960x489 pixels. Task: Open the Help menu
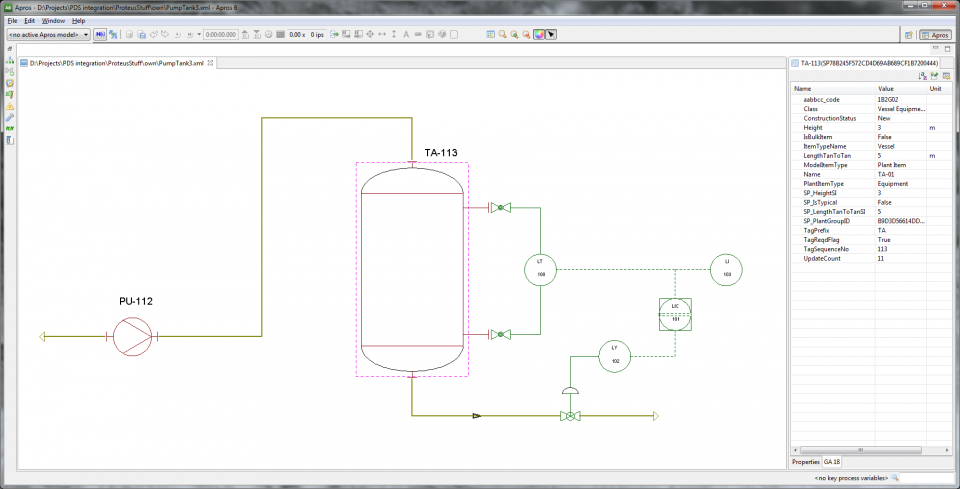[x=78, y=21]
